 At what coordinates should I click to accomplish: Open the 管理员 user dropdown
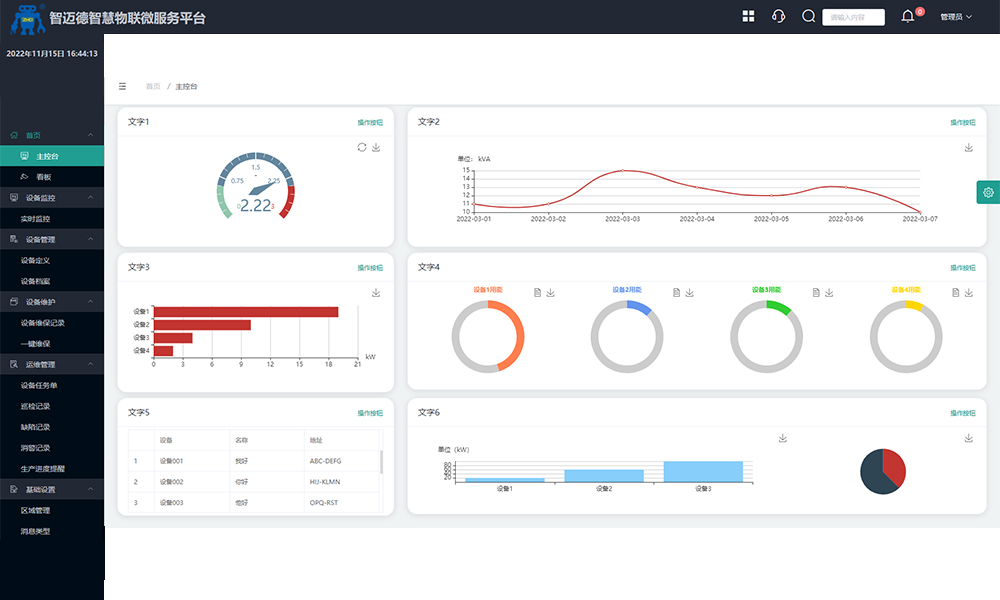click(956, 17)
